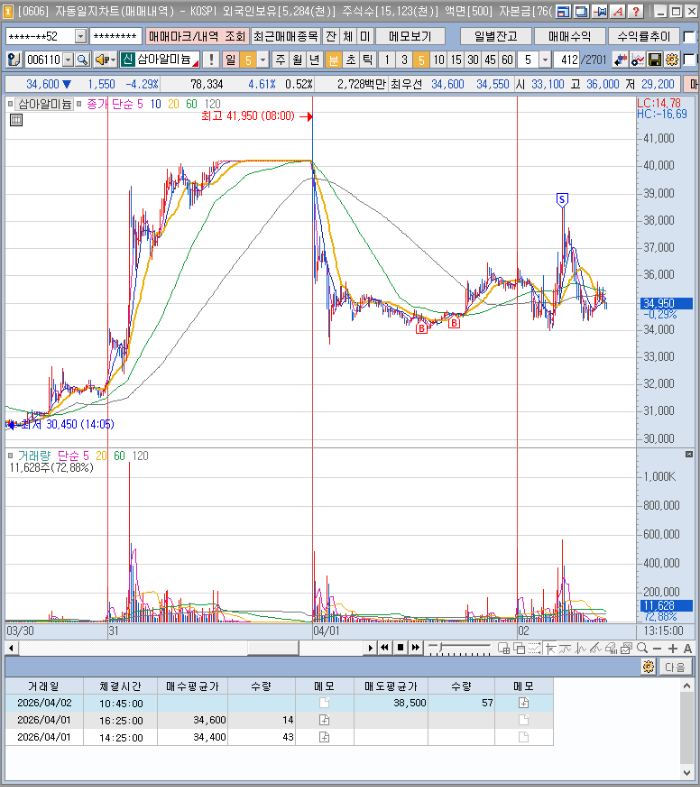Viewport: 700px width, 787px height.
Task: Click the crosshair cursor tool icon below chart
Action: 550,648
